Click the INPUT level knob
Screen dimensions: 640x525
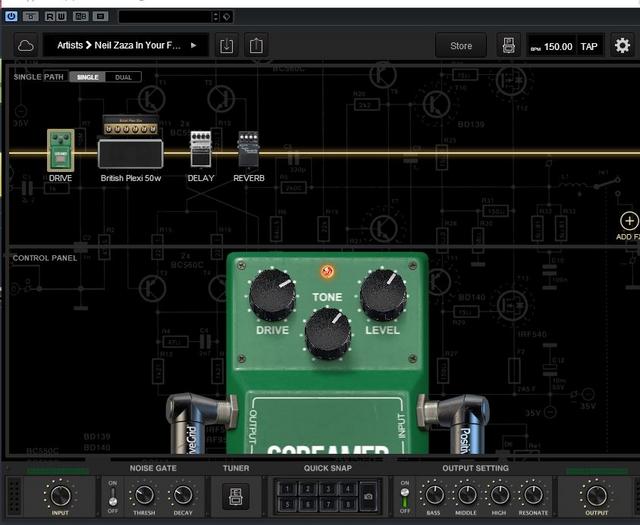[60, 495]
